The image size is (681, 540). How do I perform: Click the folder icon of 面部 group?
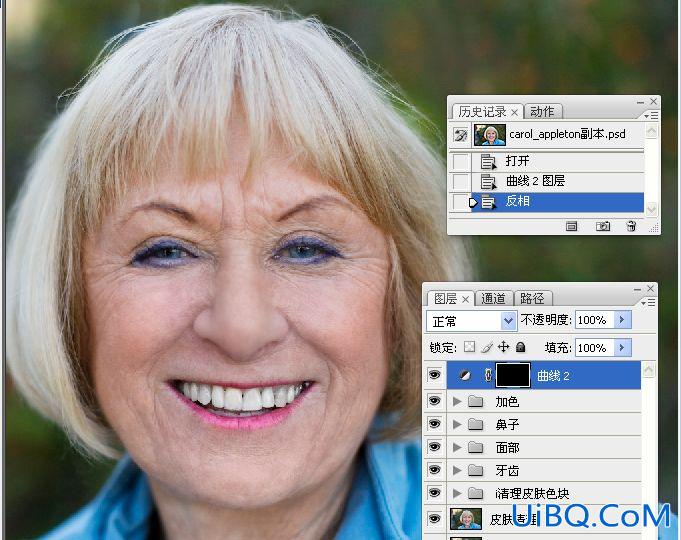[x=476, y=447]
